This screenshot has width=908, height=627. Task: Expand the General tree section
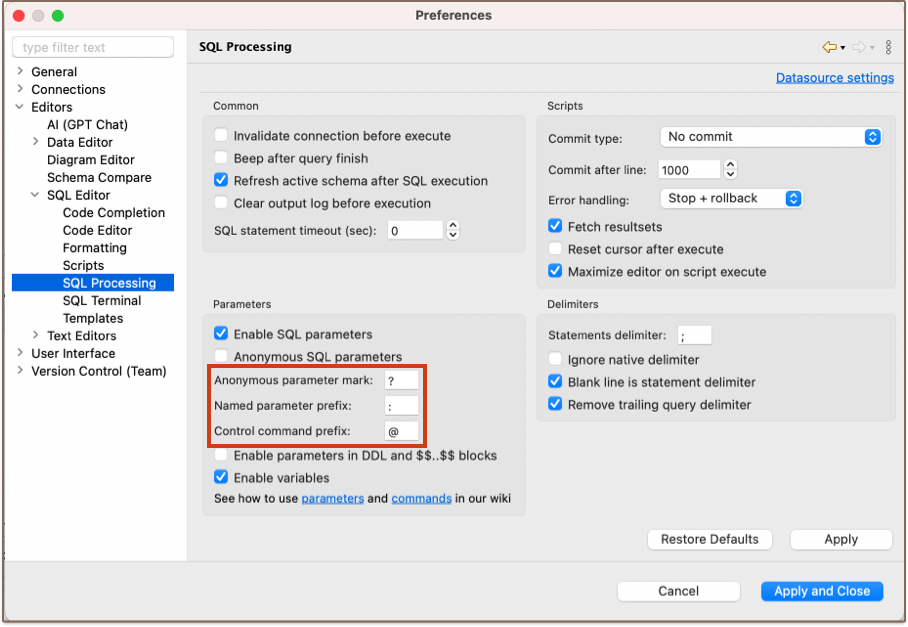(20, 72)
